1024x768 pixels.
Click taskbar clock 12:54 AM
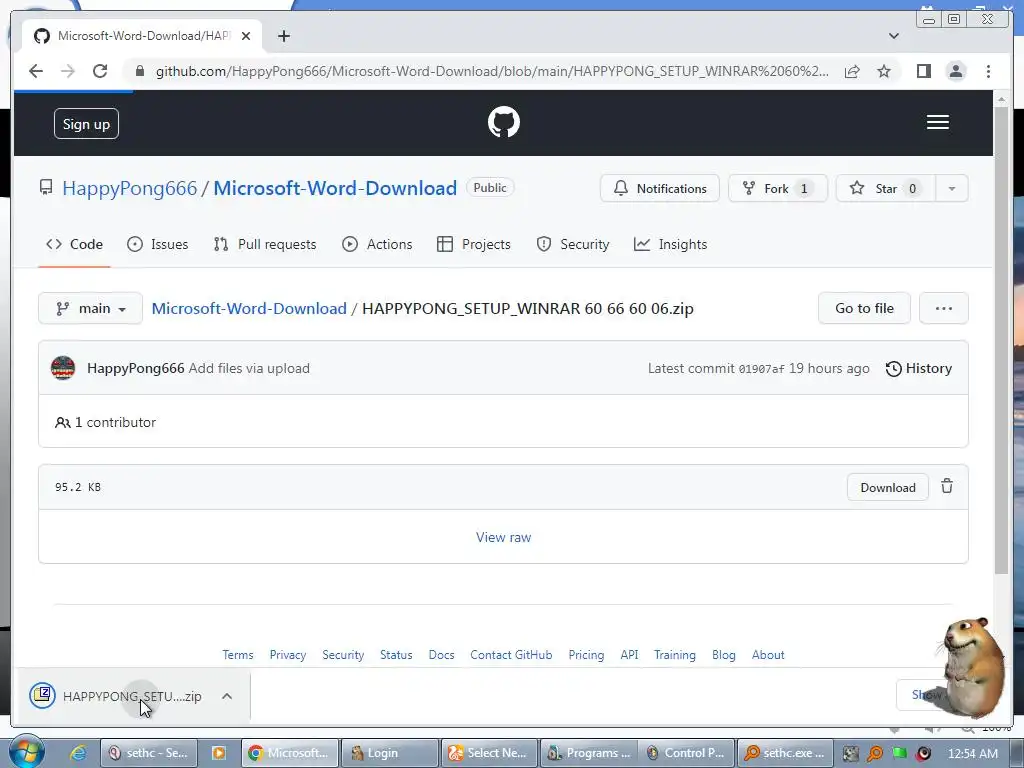tap(972, 754)
